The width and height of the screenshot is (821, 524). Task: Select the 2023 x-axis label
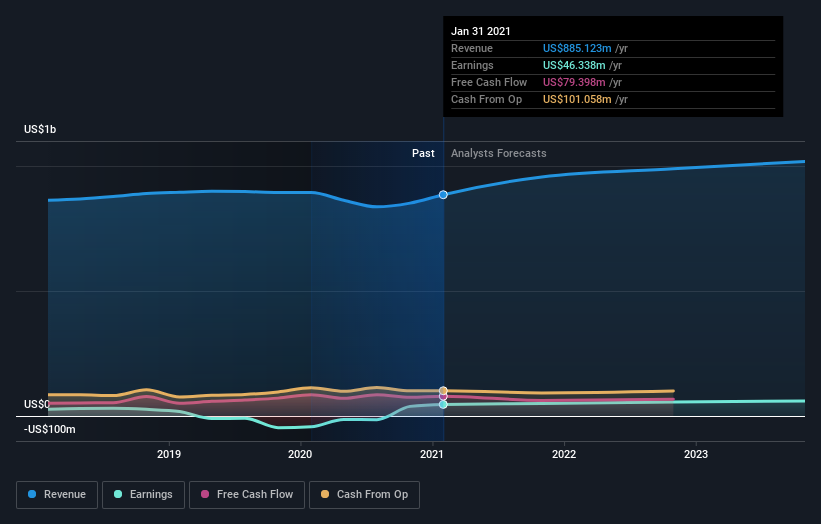[x=696, y=454]
